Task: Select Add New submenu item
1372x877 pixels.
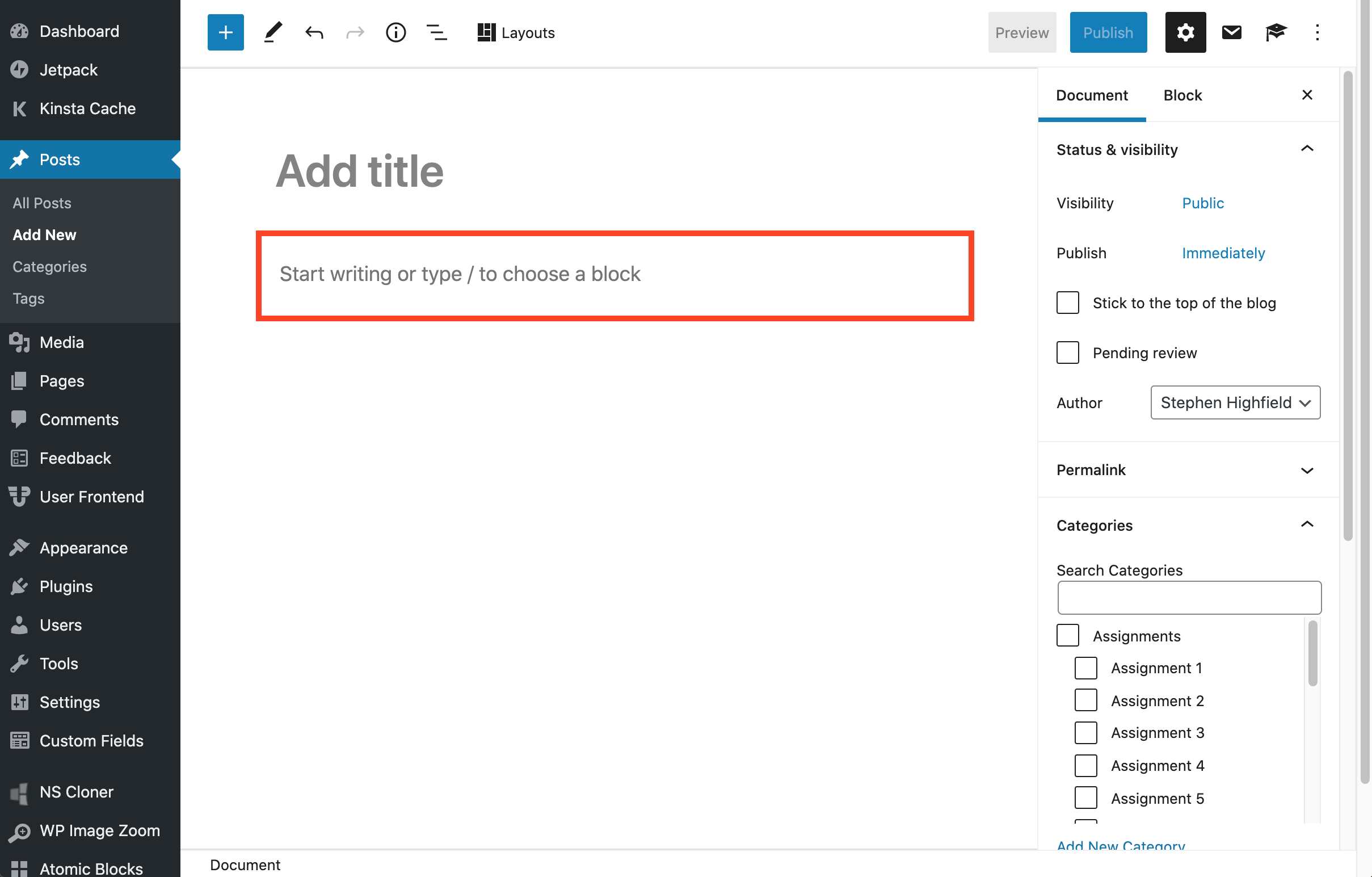Action: (44, 235)
